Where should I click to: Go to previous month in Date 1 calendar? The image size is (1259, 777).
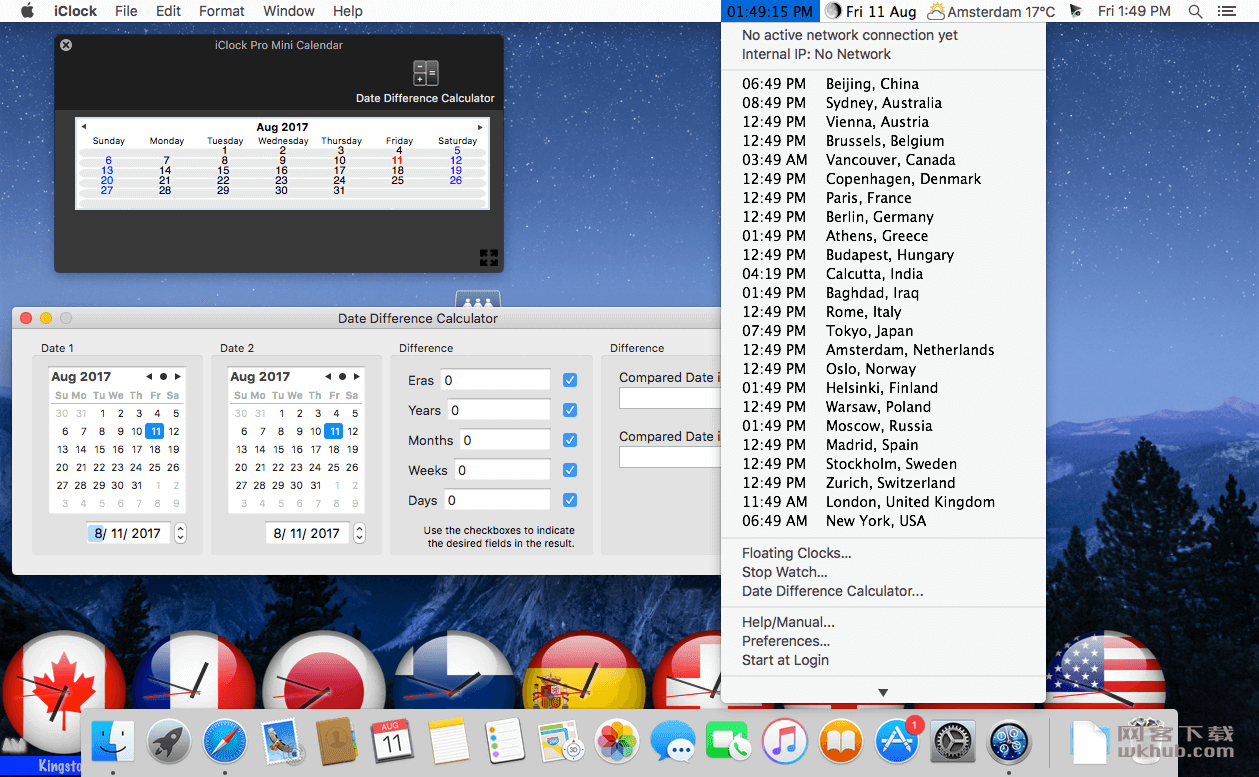(148, 377)
